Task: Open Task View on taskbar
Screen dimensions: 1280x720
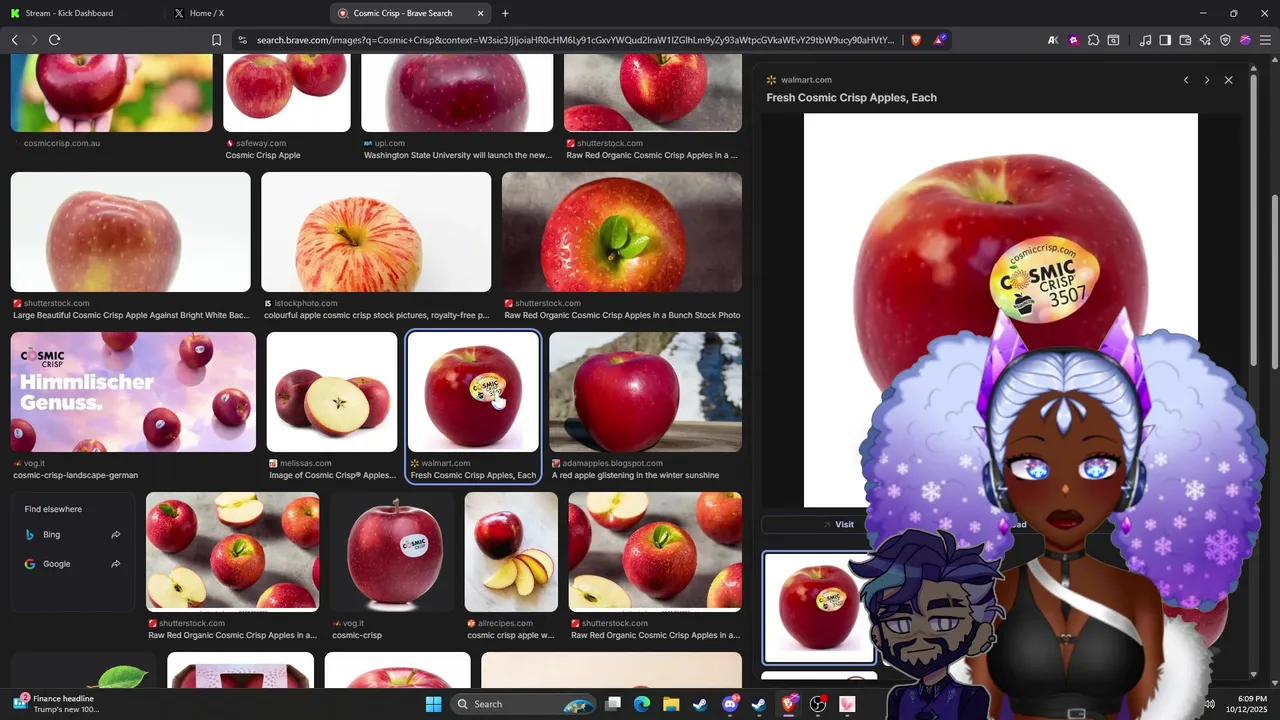Action: click(x=613, y=704)
